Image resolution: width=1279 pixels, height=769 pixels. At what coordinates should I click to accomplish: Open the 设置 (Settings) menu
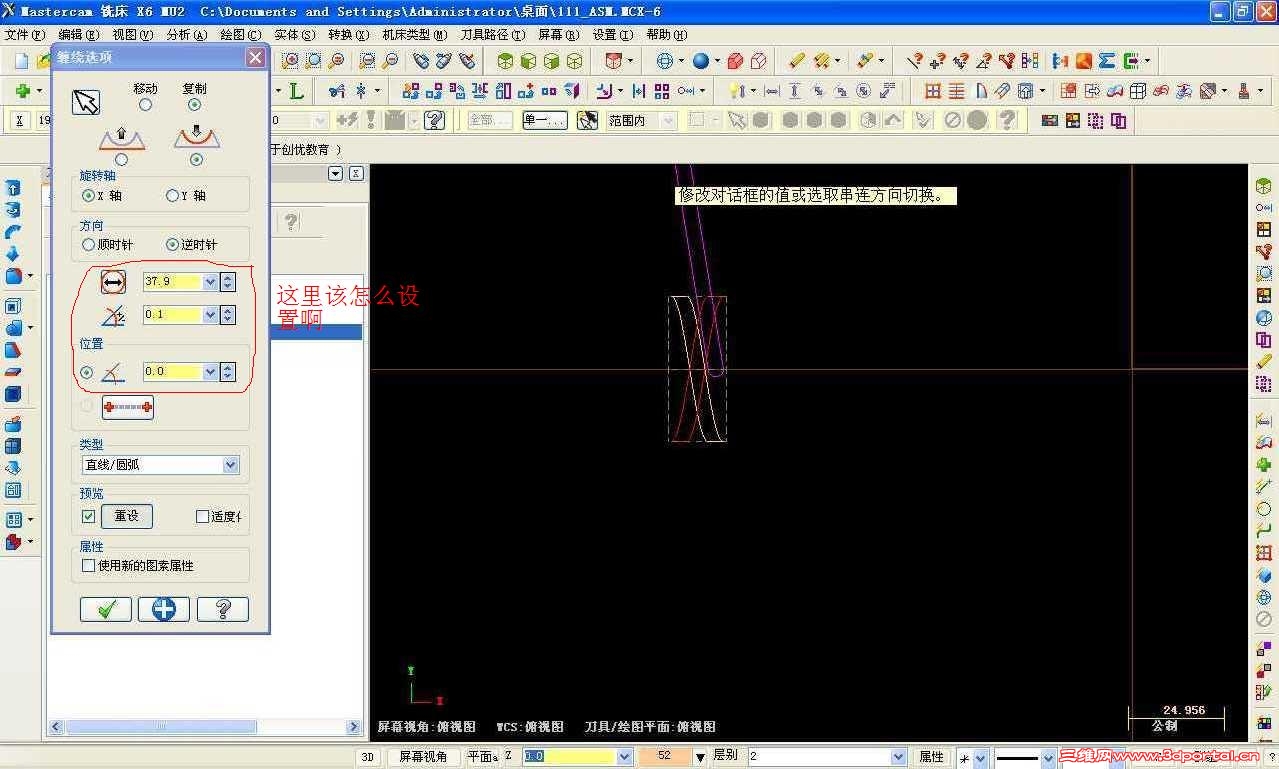point(612,34)
